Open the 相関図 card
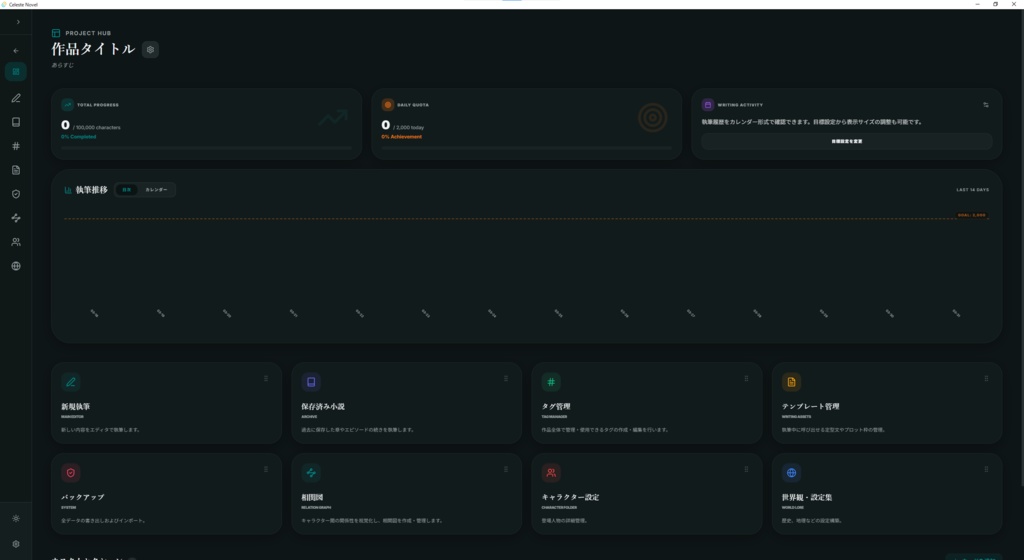The height and width of the screenshot is (560, 1024). point(406,494)
